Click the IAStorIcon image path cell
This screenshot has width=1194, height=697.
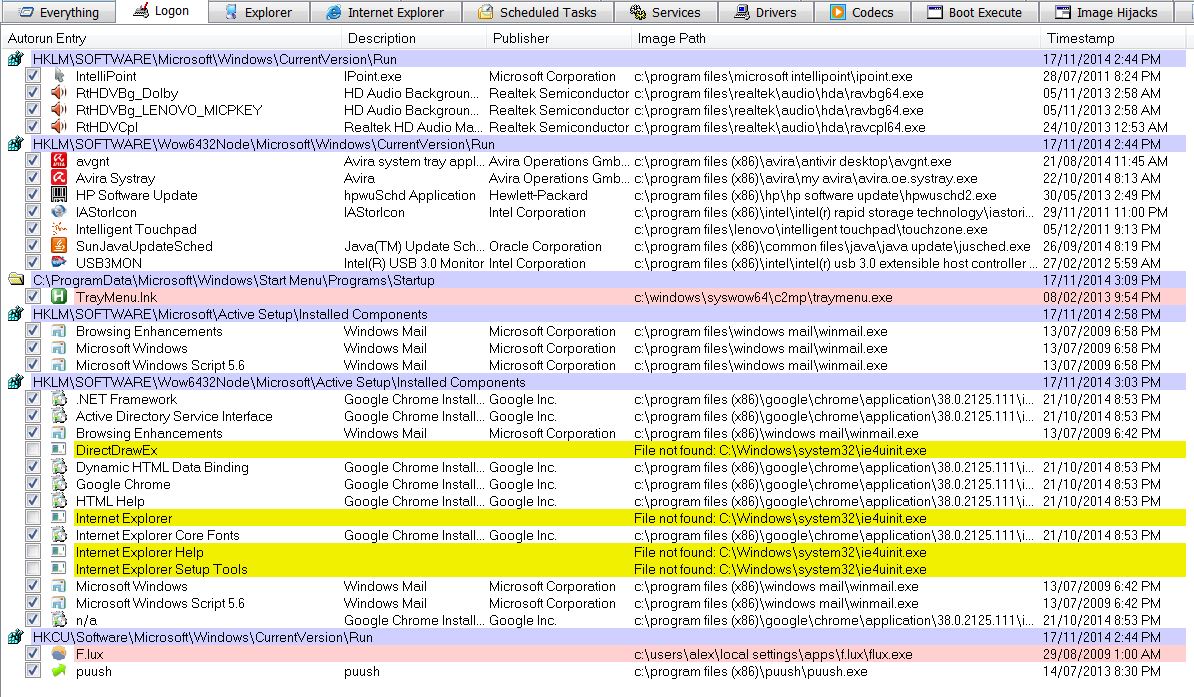click(835, 212)
